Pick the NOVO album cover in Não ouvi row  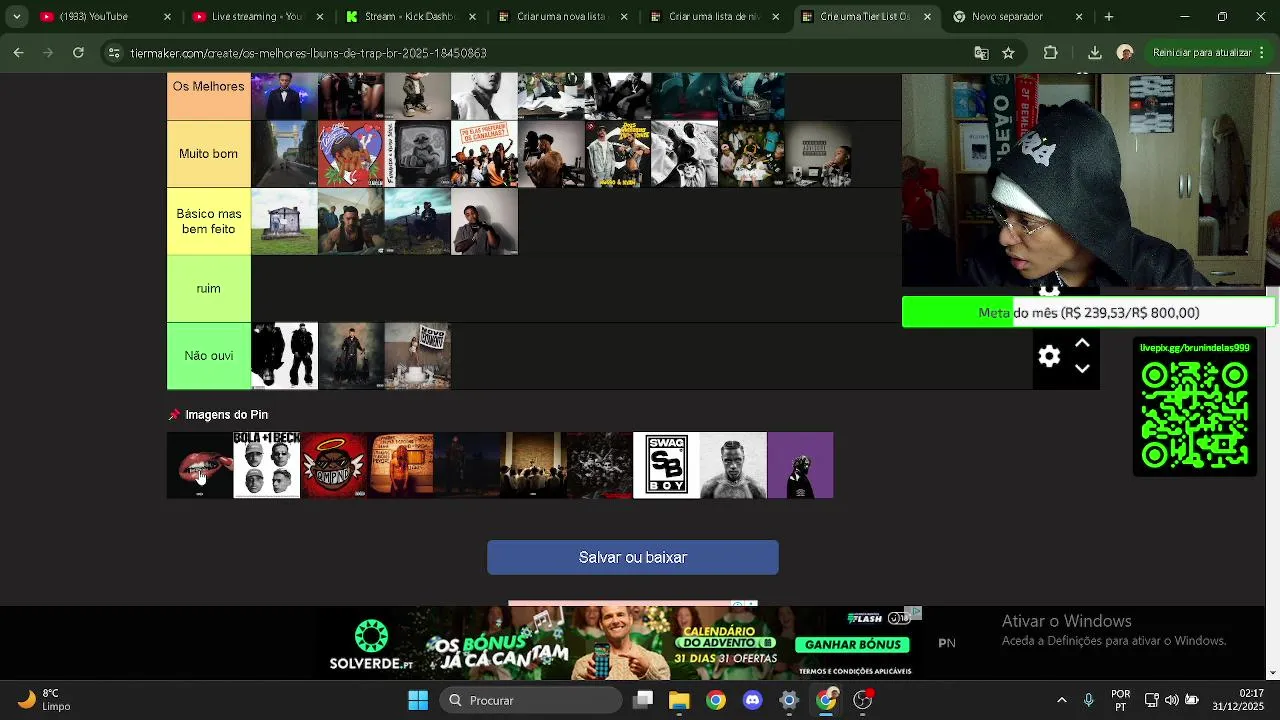(418, 355)
